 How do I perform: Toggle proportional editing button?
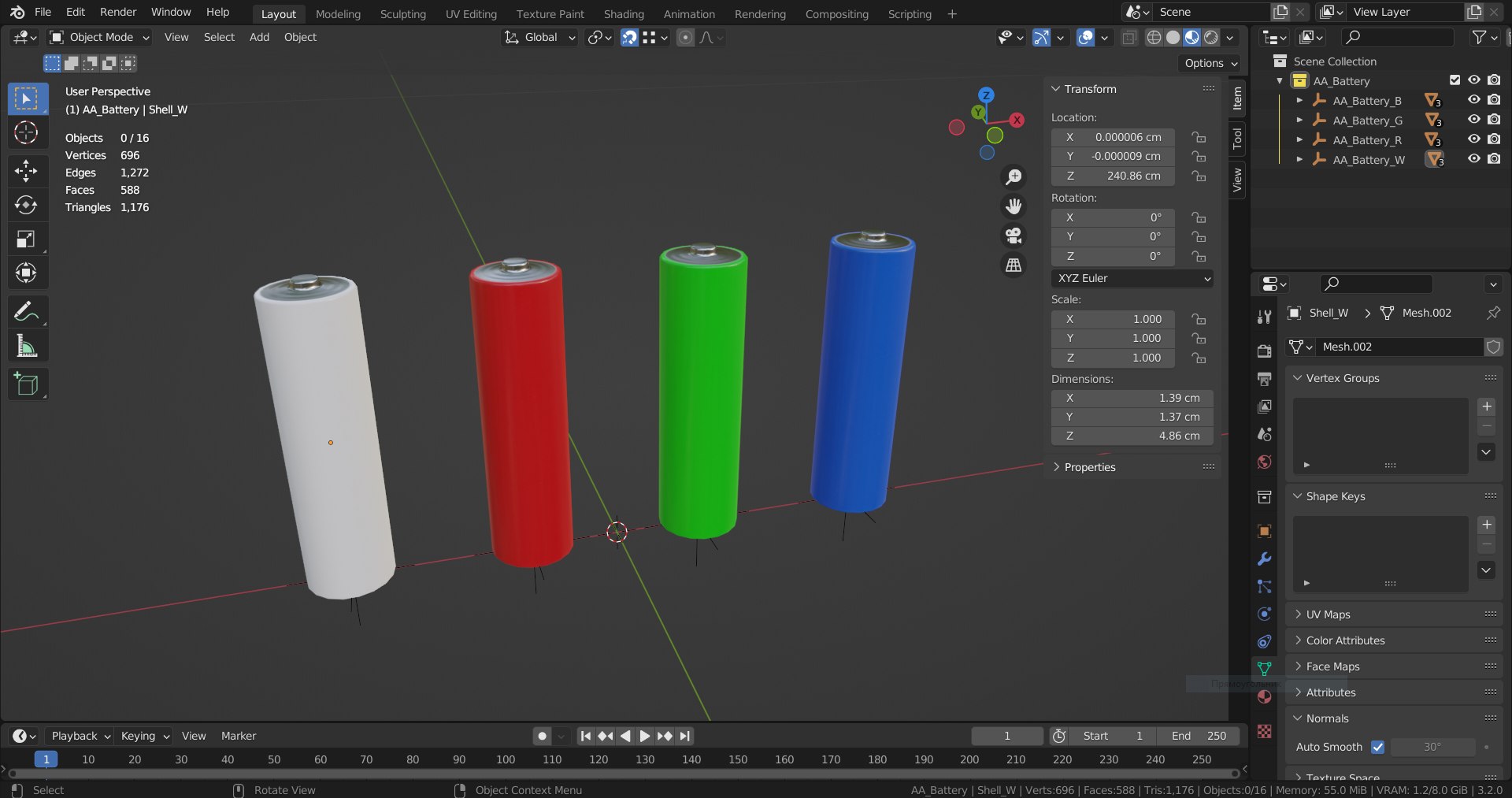685,37
